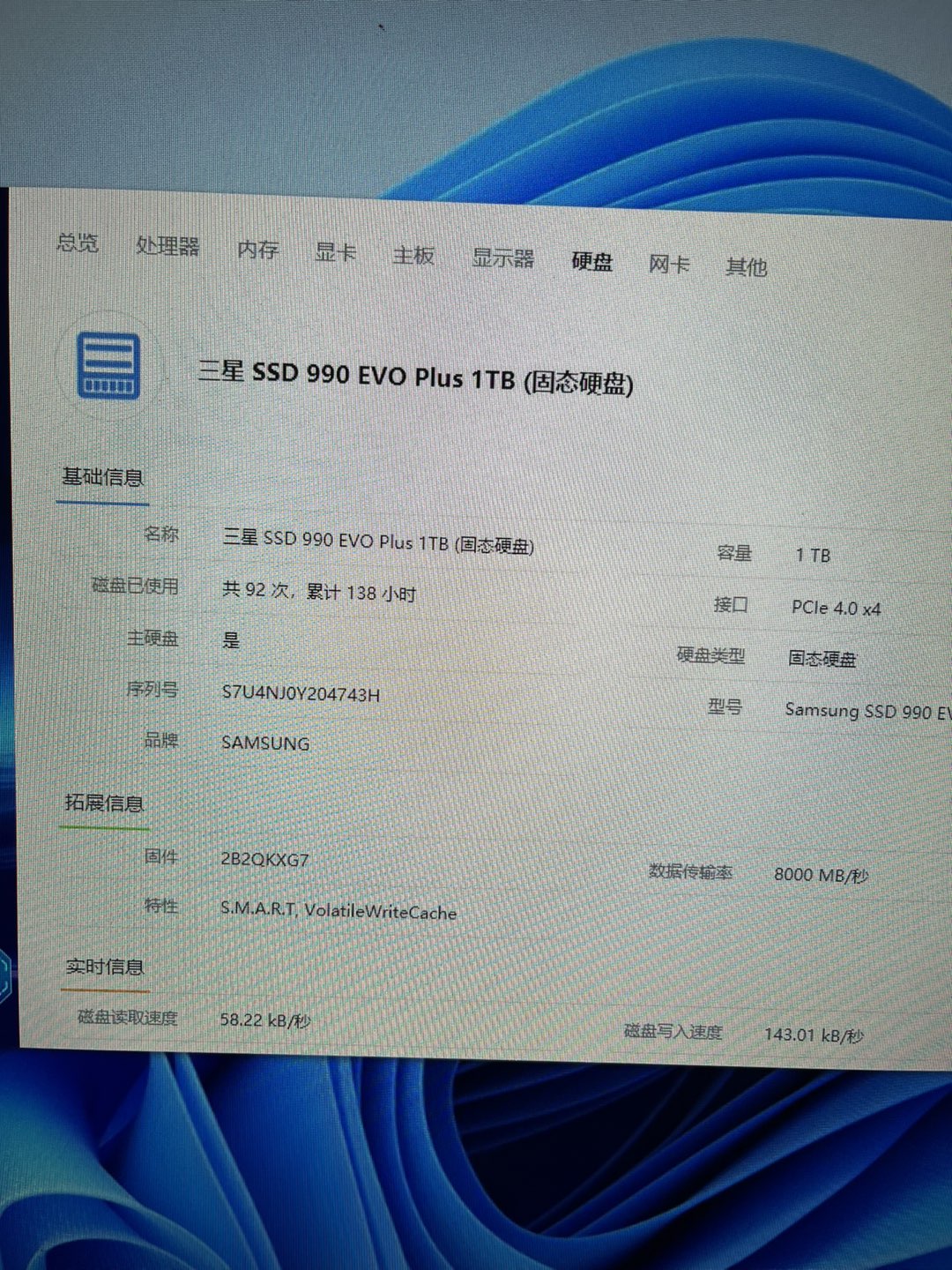Select the 内存 tab
The height and width of the screenshot is (1270, 952).
click(x=257, y=250)
